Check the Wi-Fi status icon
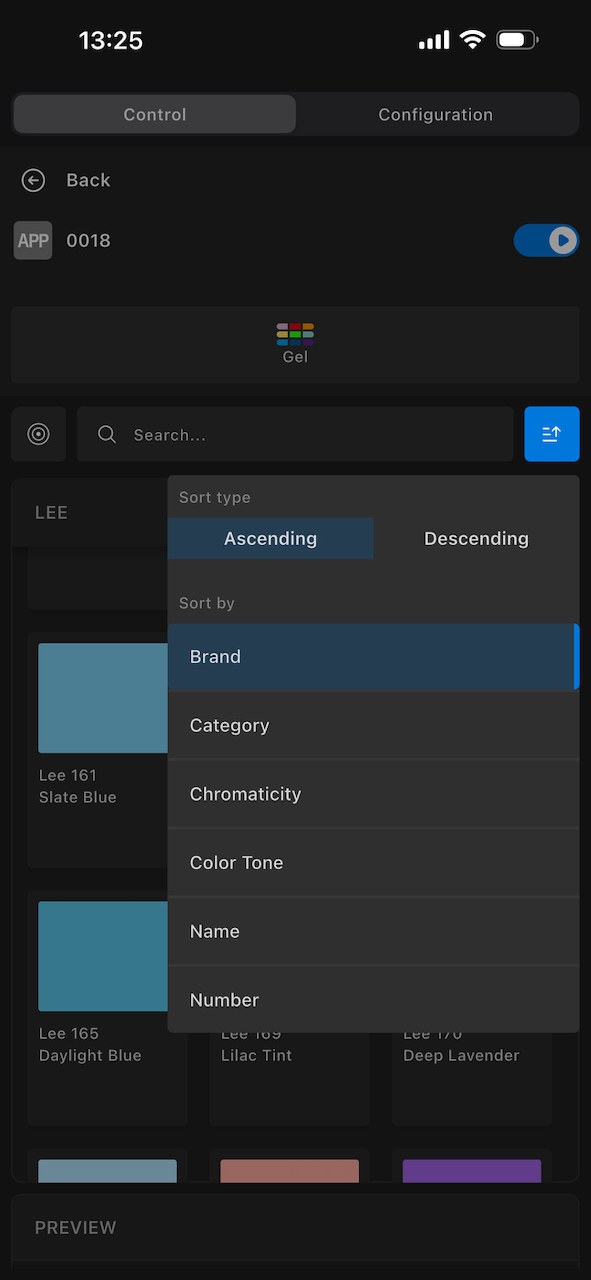 [472, 40]
